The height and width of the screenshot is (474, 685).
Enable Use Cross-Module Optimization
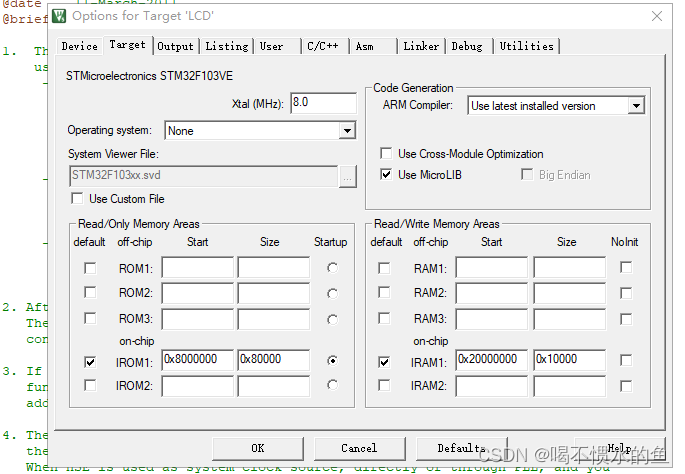386,153
